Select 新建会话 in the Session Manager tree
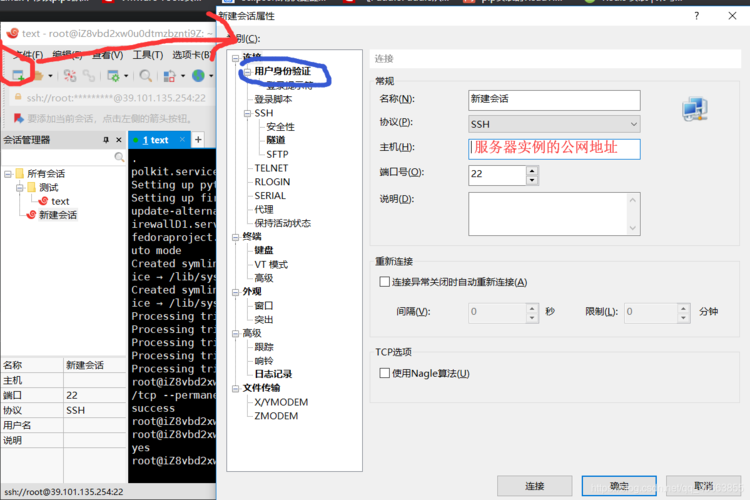 coord(58,215)
